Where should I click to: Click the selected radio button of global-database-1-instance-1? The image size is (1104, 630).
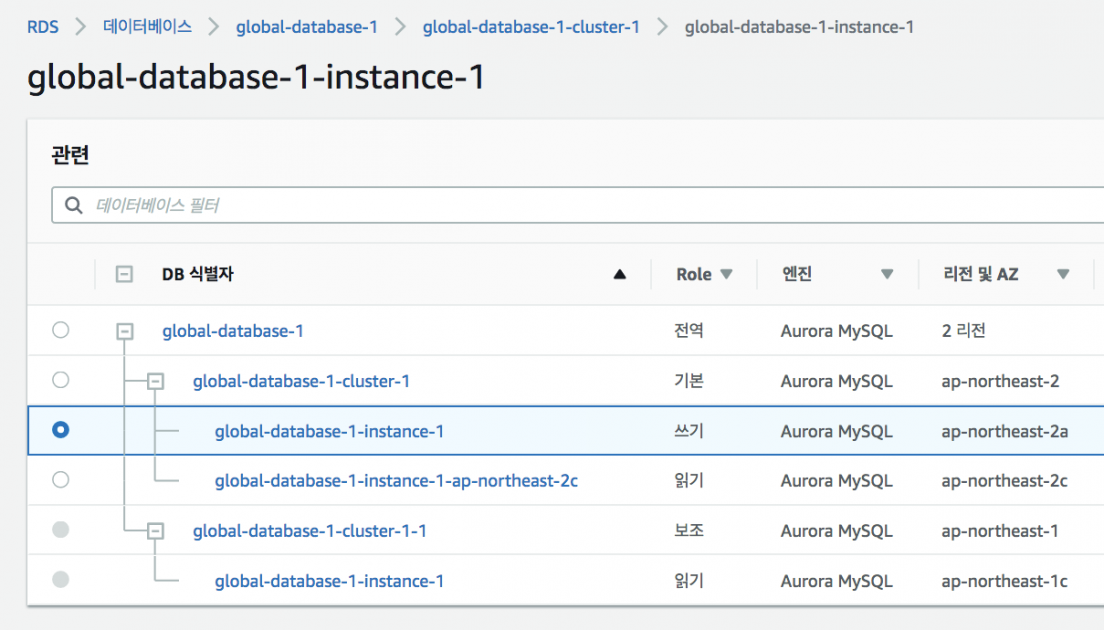60,430
